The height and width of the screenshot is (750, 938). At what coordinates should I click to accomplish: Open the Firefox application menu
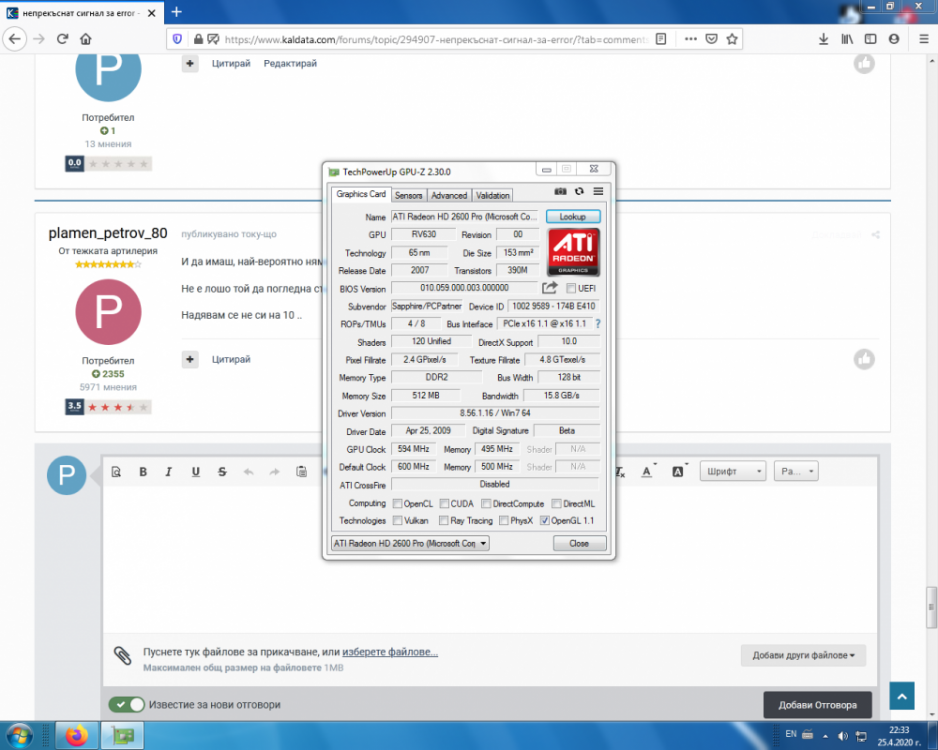pos(924,39)
